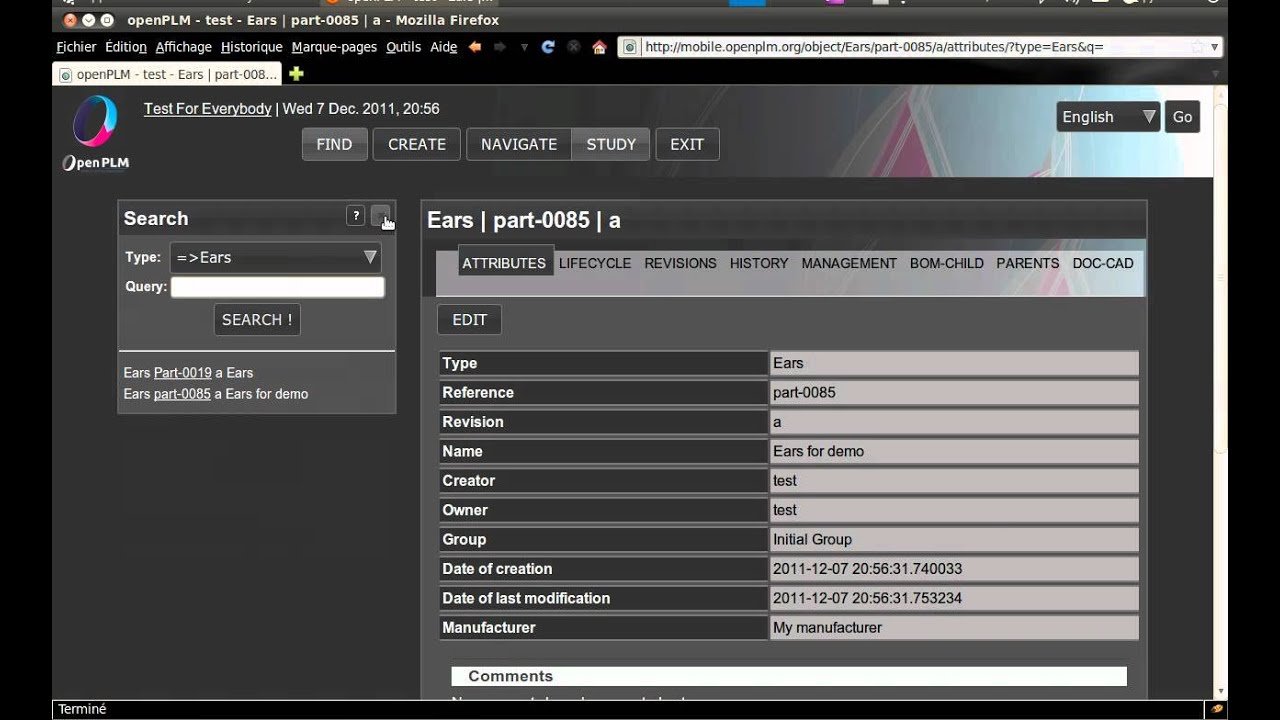Reload the page with the refresh icon

click(x=548, y=47)
